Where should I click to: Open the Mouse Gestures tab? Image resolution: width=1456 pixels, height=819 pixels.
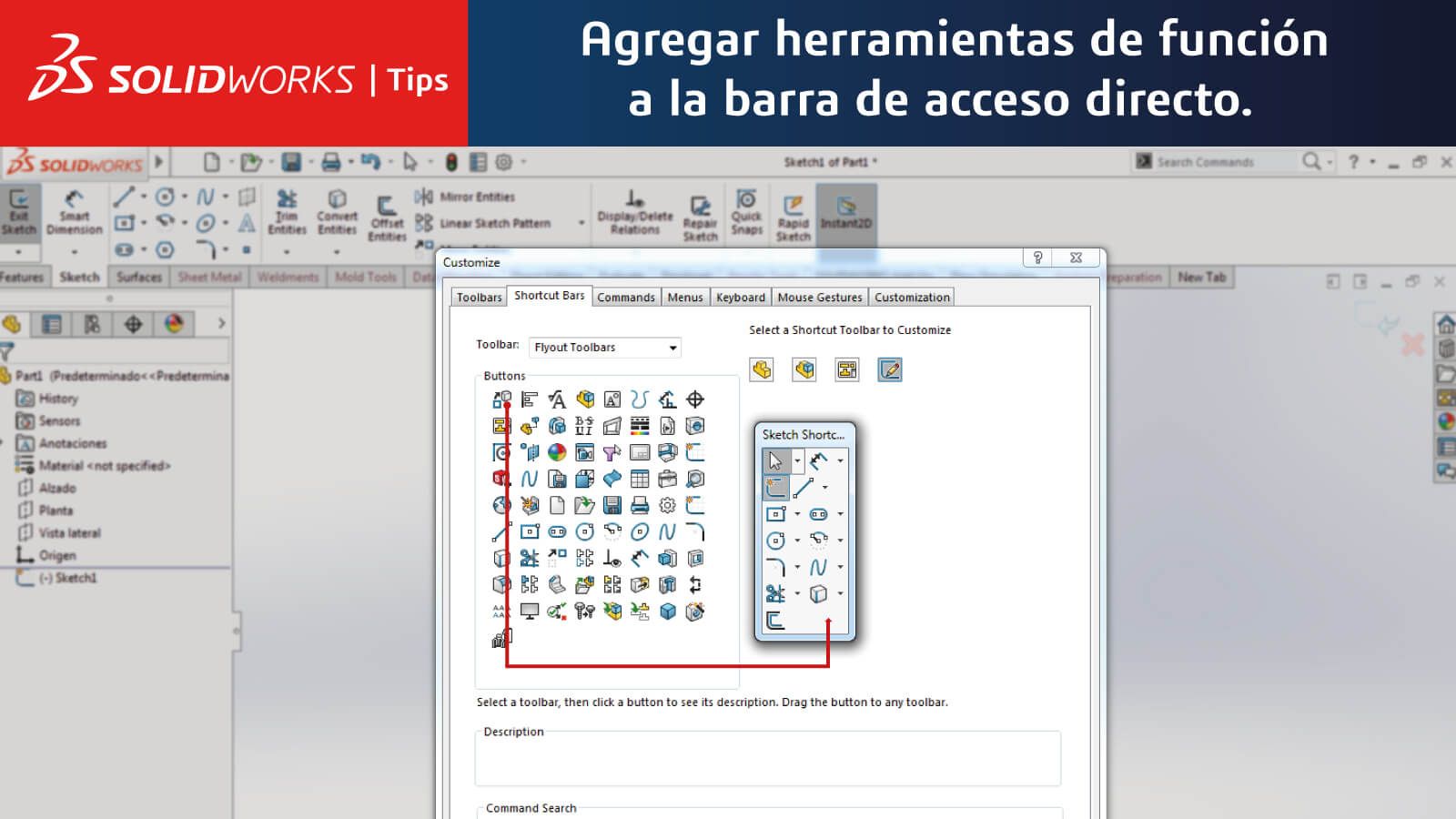(818, 297)
